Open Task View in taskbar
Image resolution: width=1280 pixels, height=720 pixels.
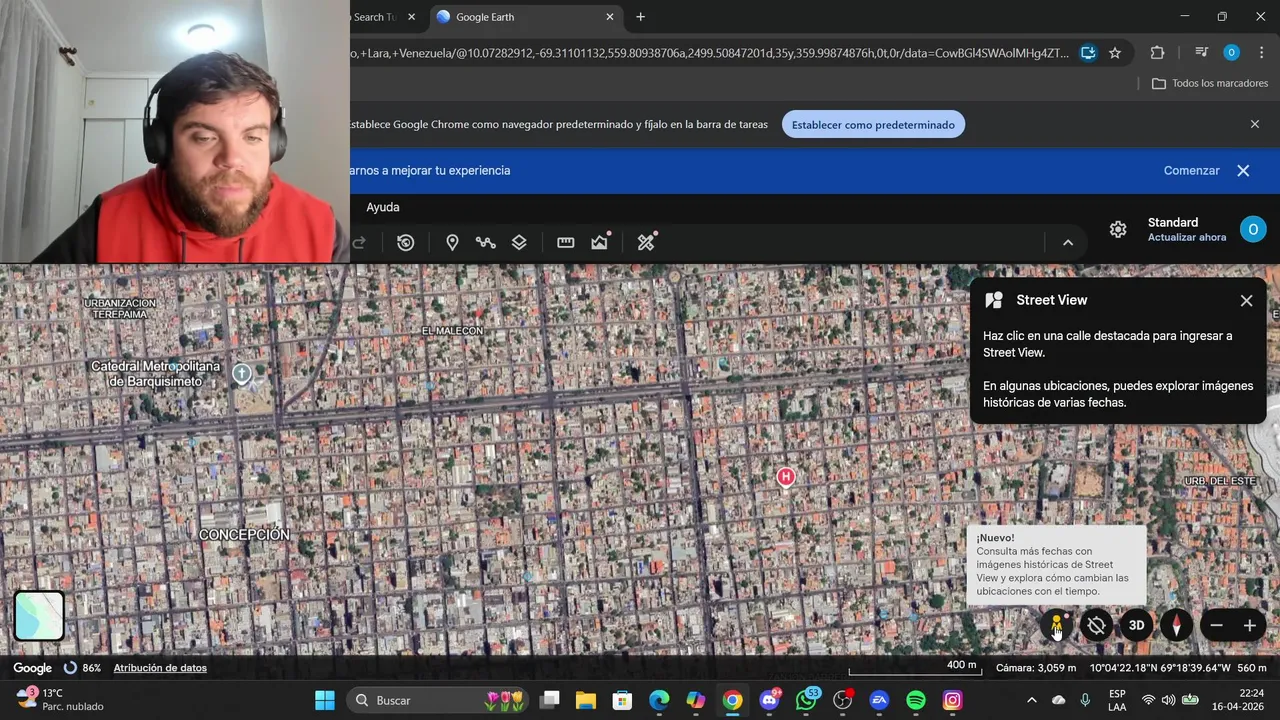(549, 700)
